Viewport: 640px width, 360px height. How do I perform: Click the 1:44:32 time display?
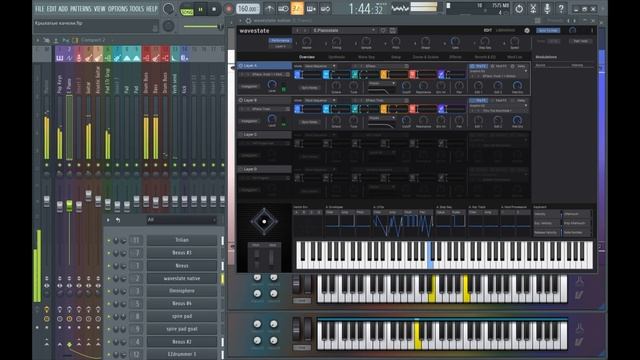(366, 9)
